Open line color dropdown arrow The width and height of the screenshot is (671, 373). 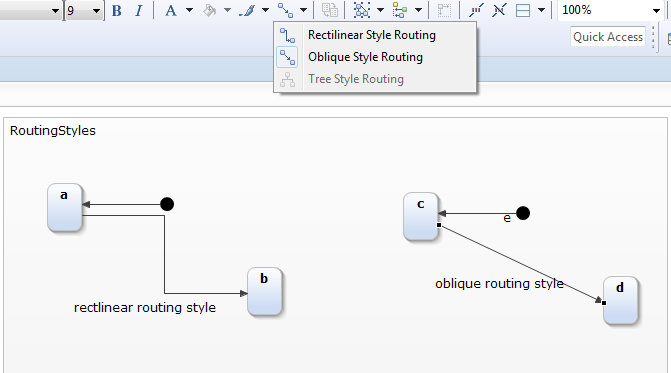(x=265, y=10)
